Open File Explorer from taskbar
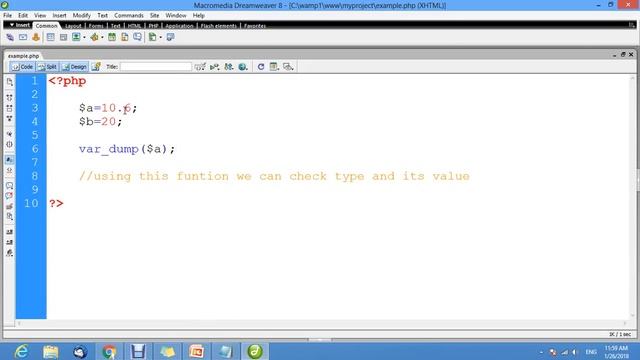 click(x=51, y=351)
